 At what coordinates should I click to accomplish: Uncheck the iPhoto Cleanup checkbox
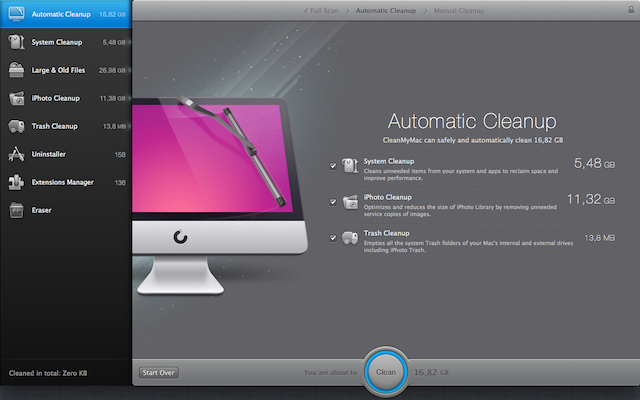pyautogui.click(x=333, y=202)
